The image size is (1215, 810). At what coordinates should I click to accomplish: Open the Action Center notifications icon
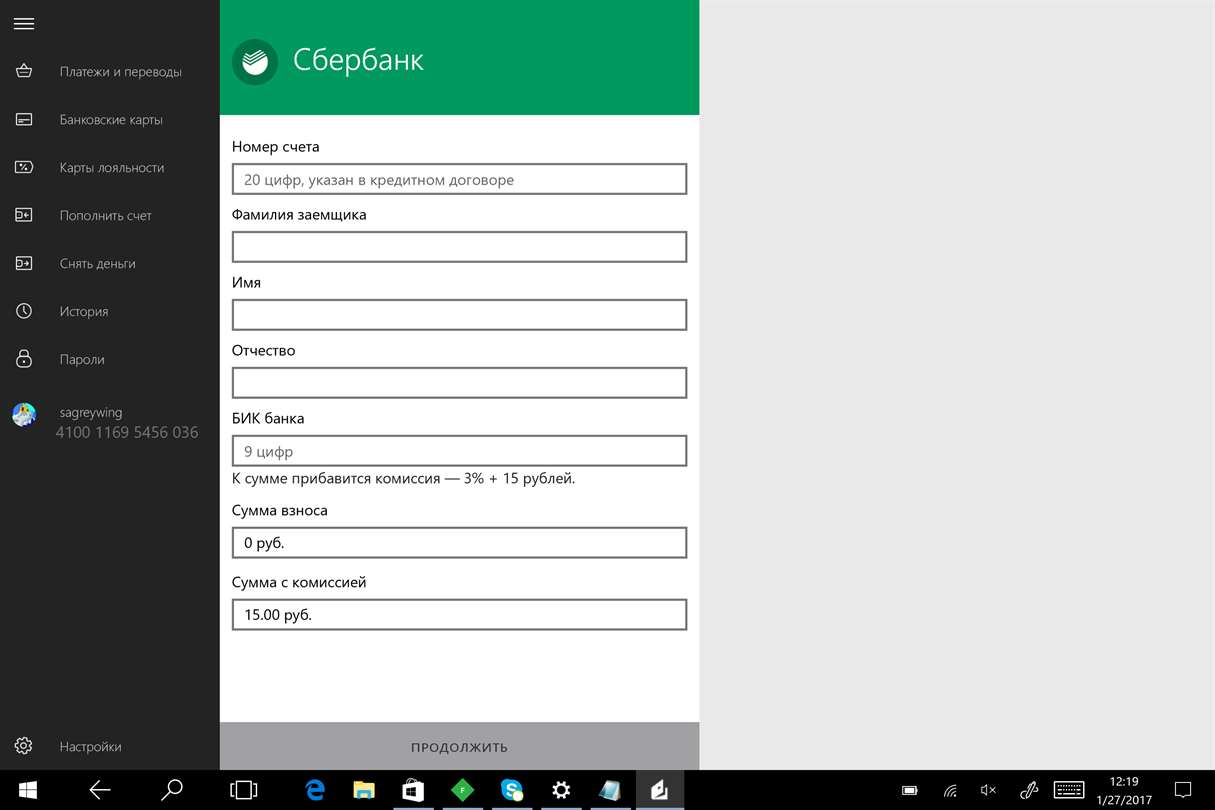[1183, 791]
